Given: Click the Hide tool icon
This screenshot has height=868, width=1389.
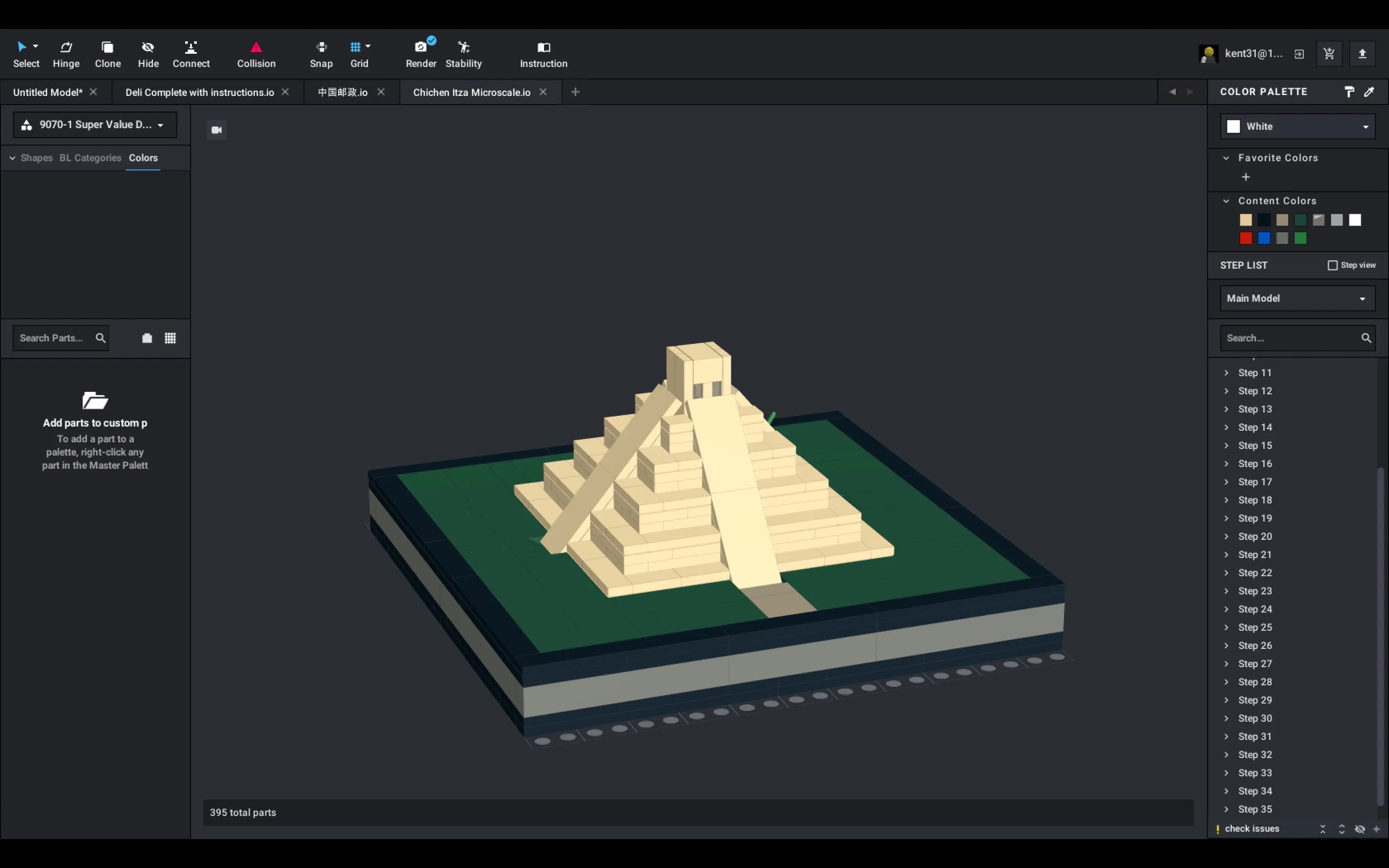Looking at the screenshot, I should coord(148,47).
